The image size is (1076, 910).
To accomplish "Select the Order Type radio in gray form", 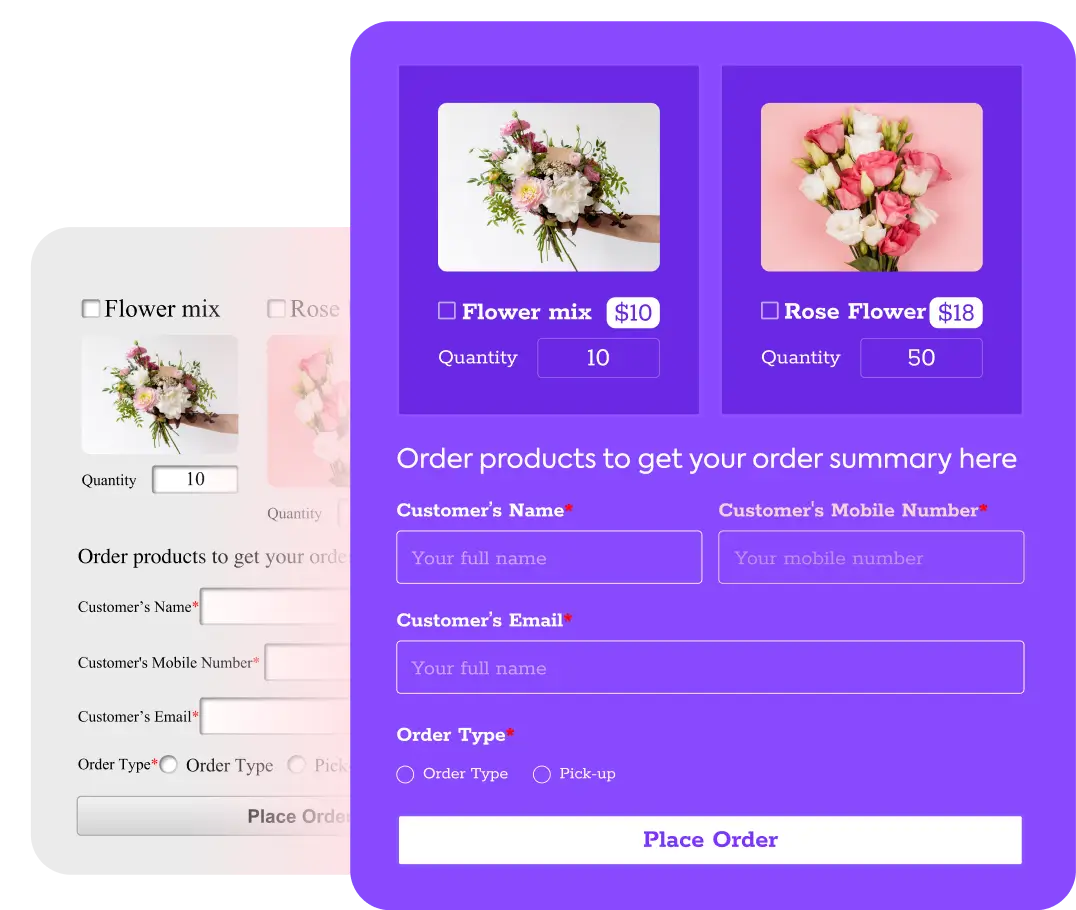I will 169,765.
